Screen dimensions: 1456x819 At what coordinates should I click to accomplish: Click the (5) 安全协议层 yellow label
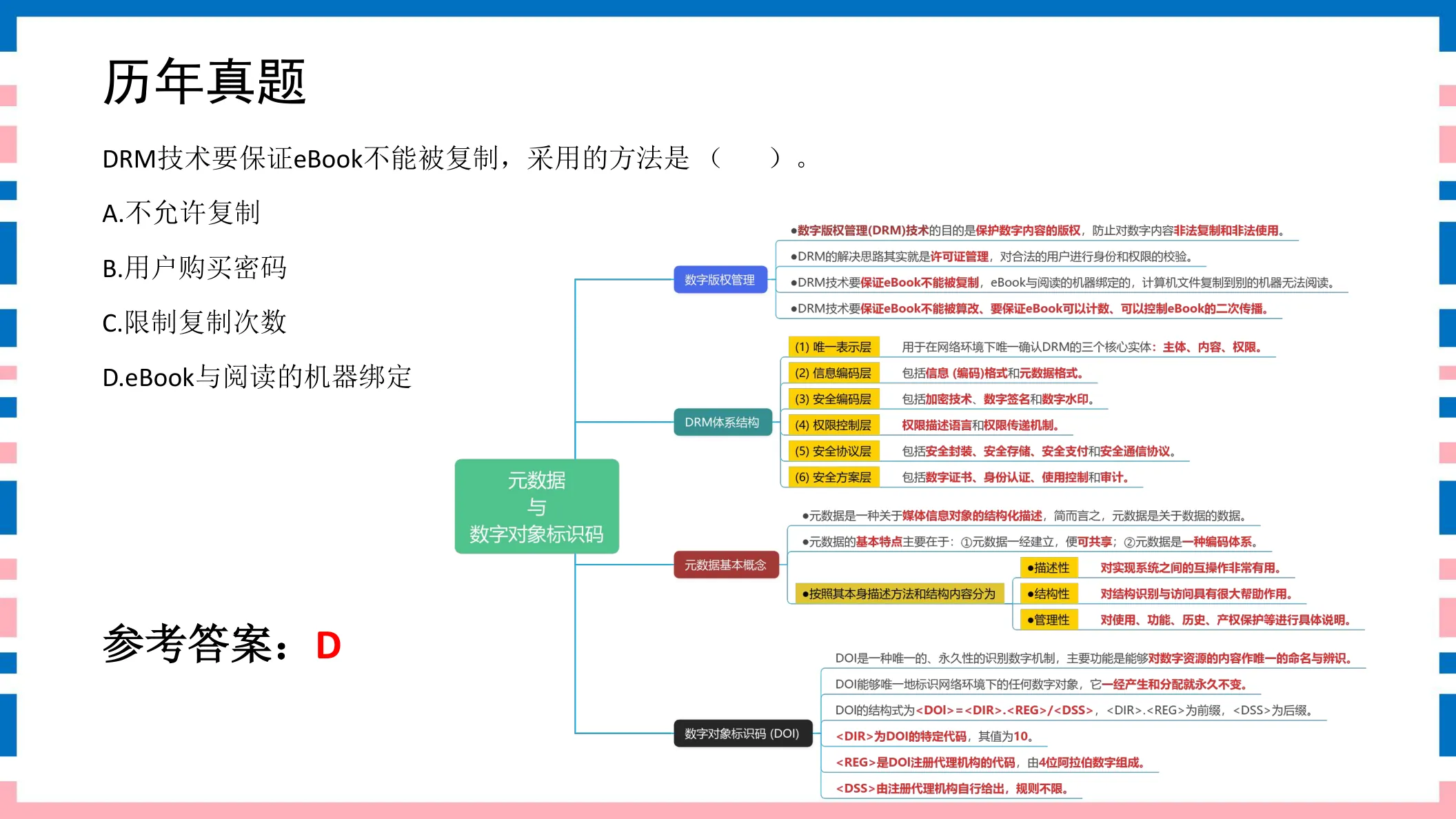[833, 452]
